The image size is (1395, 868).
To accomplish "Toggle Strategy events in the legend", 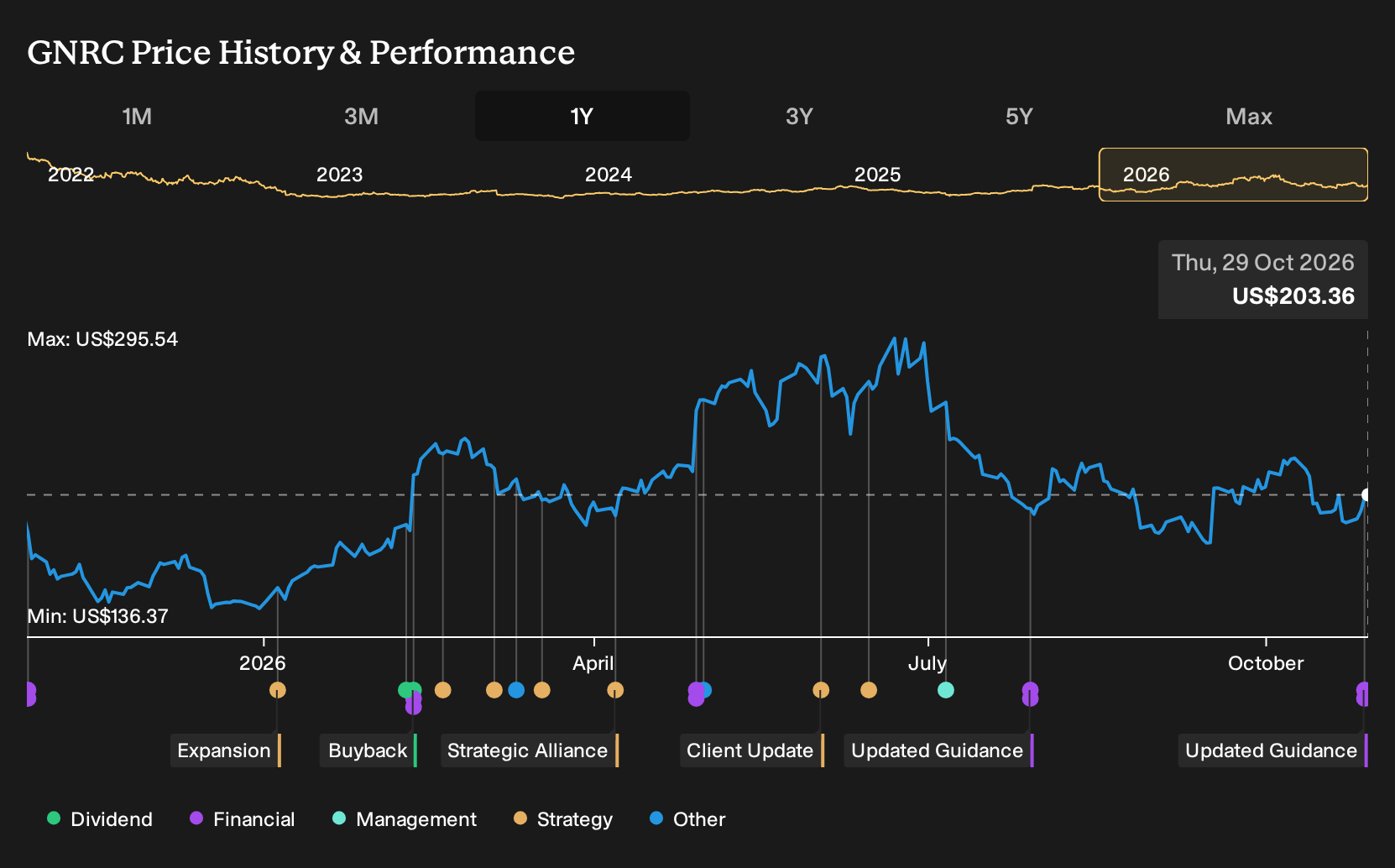I will point(563,819).
